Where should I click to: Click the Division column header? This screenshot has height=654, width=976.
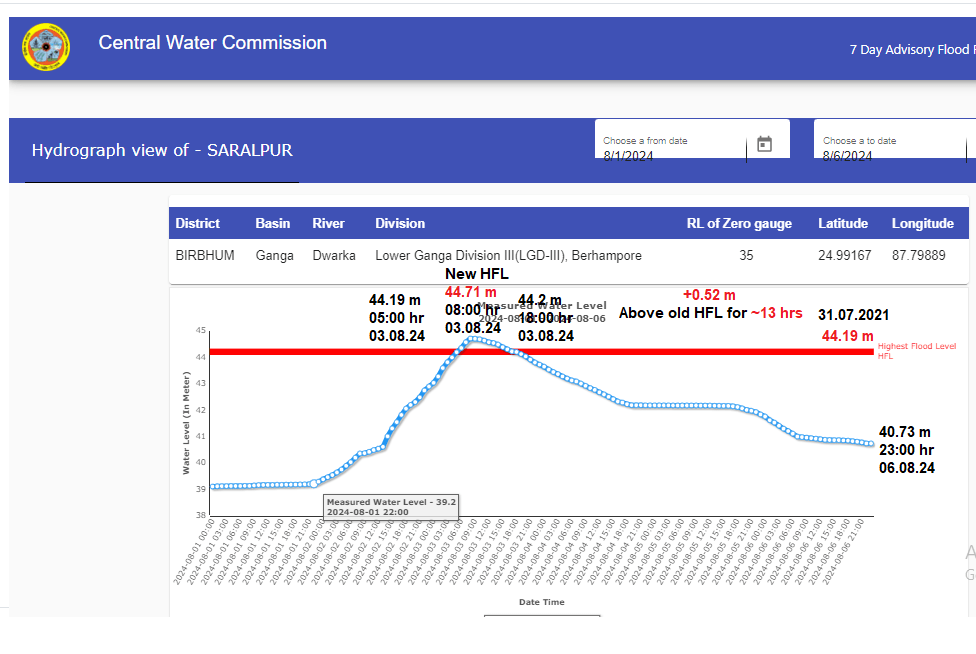[x=400, y=223]
